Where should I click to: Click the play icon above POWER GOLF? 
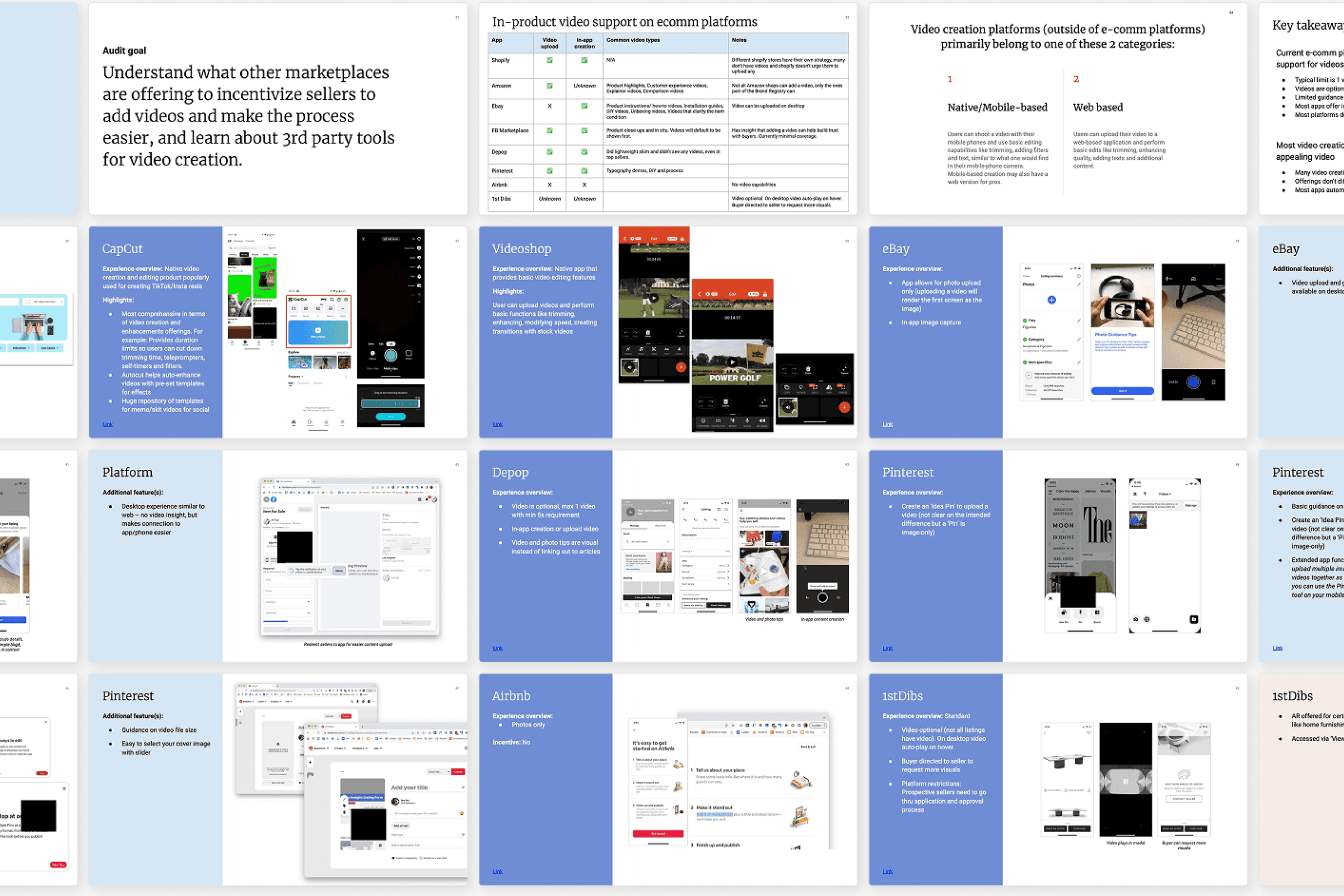pos(732,361)
